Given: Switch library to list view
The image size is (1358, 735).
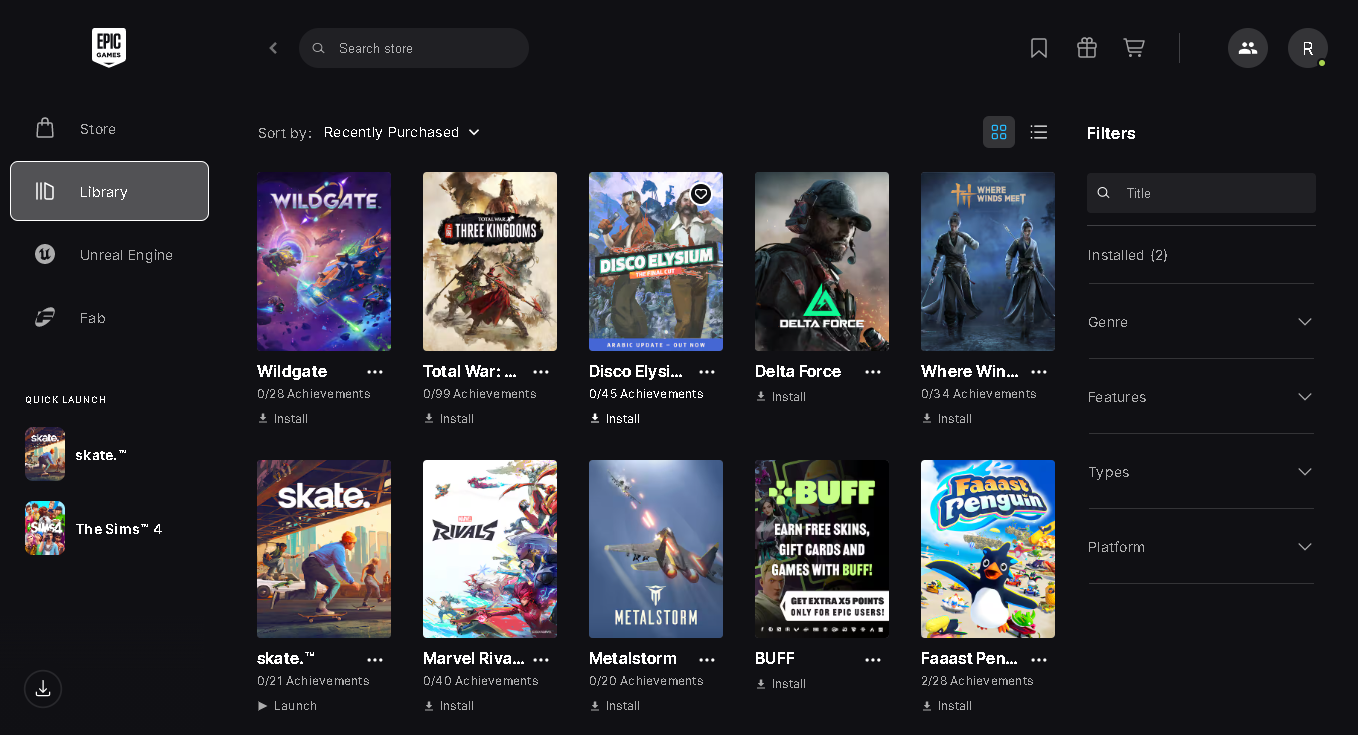Looking at the screenshot, I should [x=1038, y=131].
